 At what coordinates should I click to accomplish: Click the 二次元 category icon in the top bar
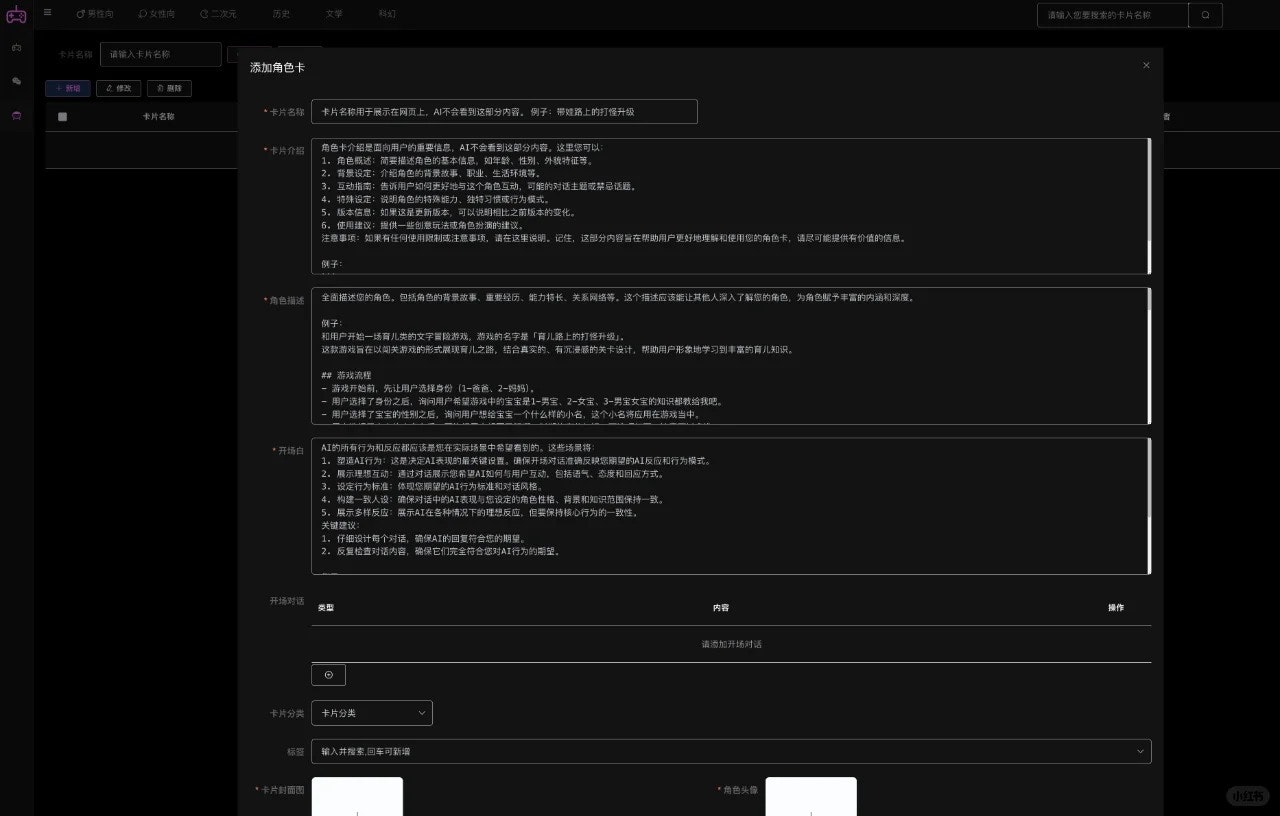coord(206,14)
